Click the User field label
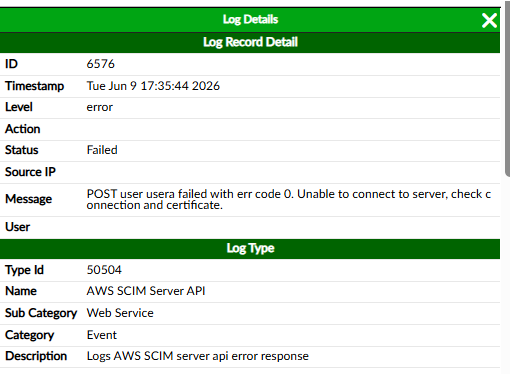The width and height of the screenshot is (510, 374). pyautogui.click(x=18, y=227)
